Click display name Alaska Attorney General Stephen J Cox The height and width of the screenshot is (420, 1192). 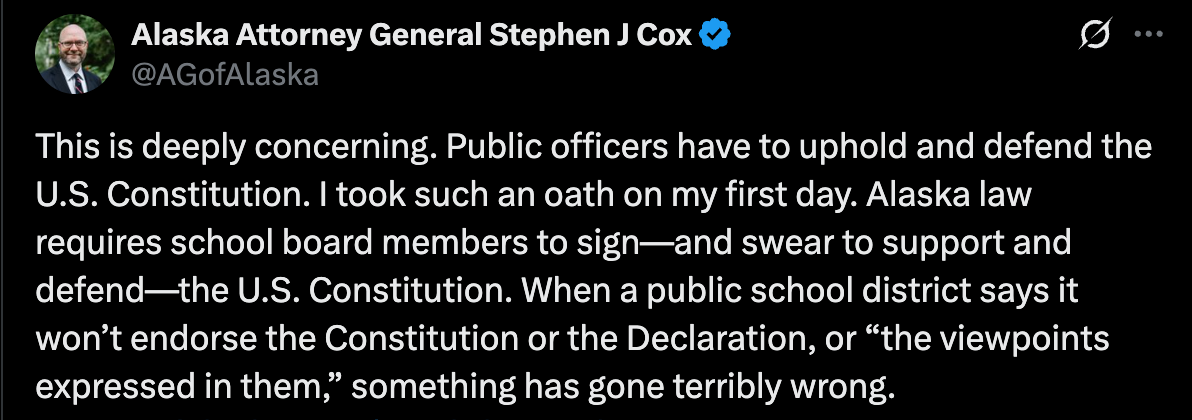pyautogui.click(x=414, y=37)
